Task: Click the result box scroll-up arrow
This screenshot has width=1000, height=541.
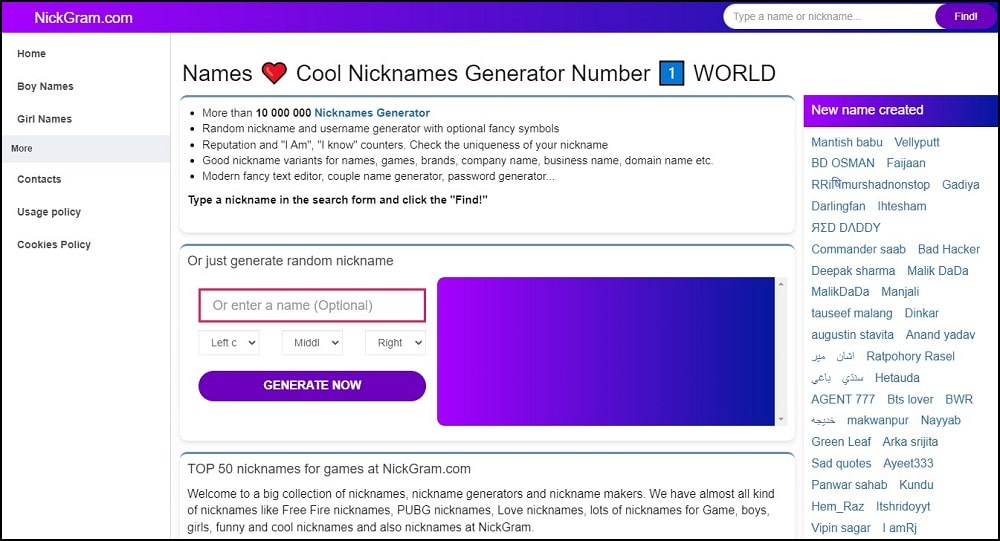Action: click(781, 284)
